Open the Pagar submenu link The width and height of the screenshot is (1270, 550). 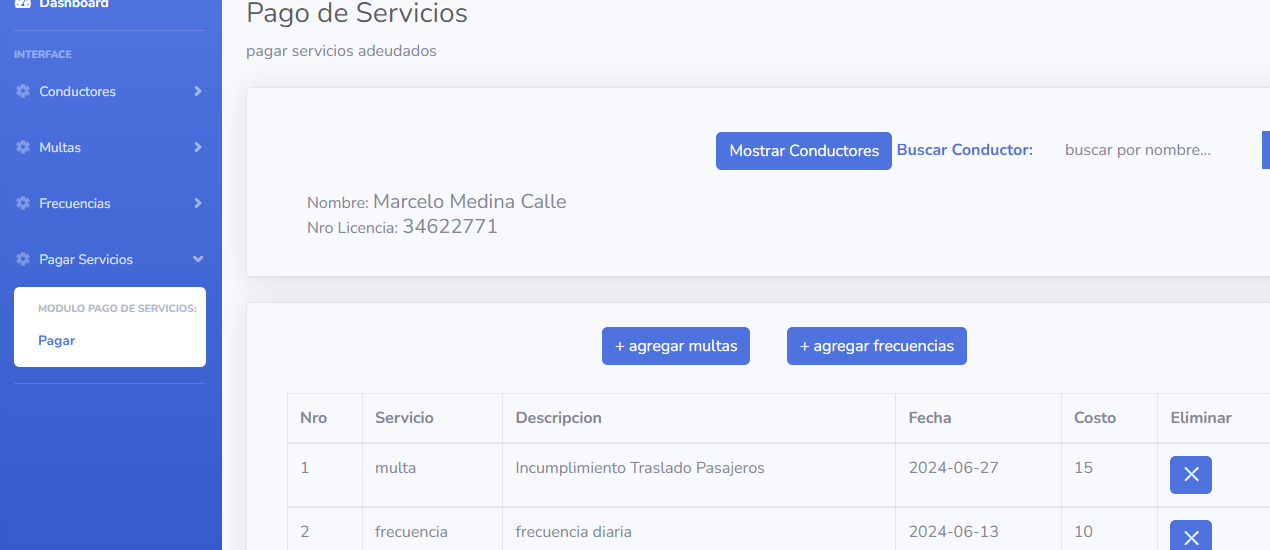pos(57,340)
